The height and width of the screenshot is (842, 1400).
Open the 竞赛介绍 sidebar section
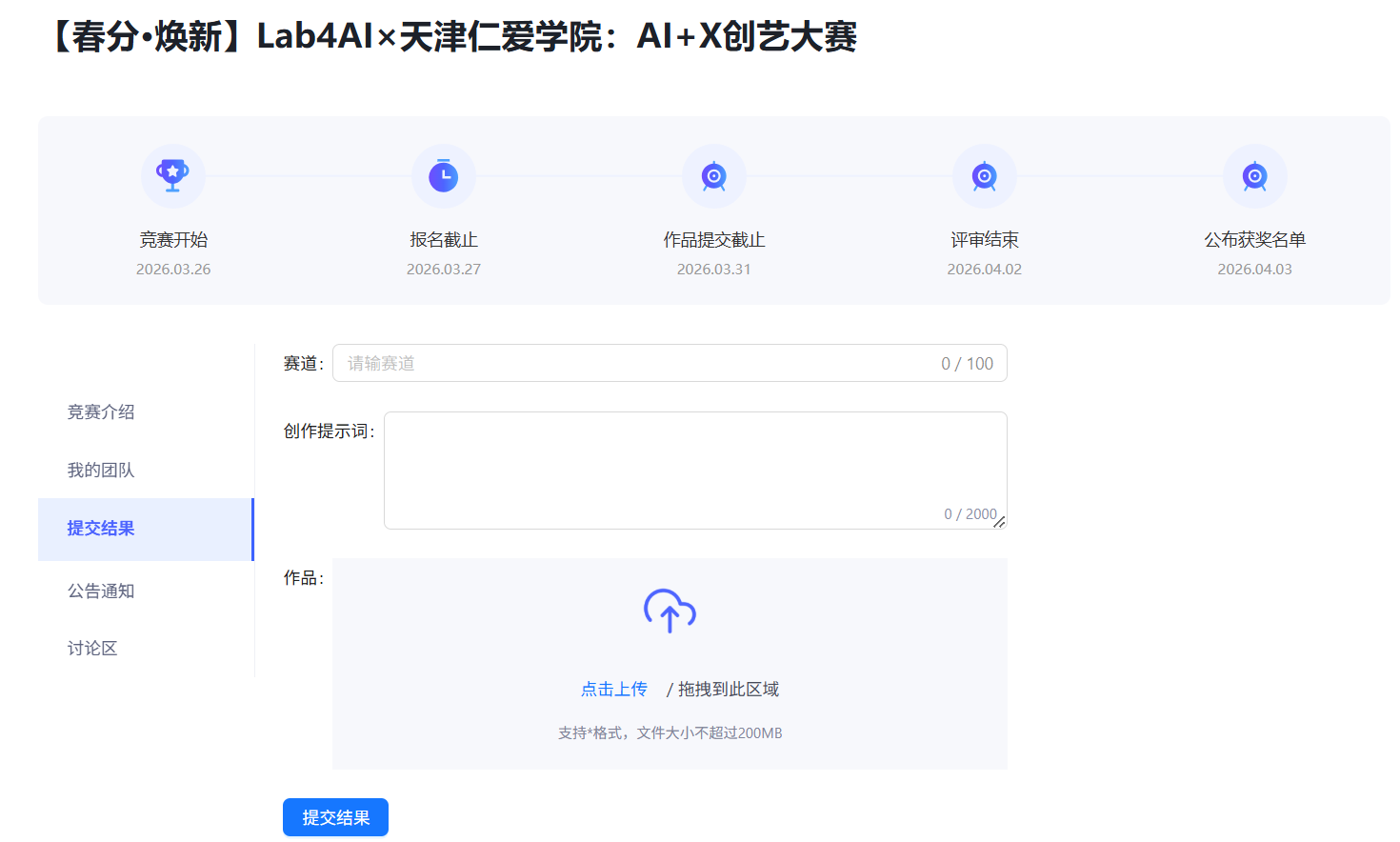(100, 411)
